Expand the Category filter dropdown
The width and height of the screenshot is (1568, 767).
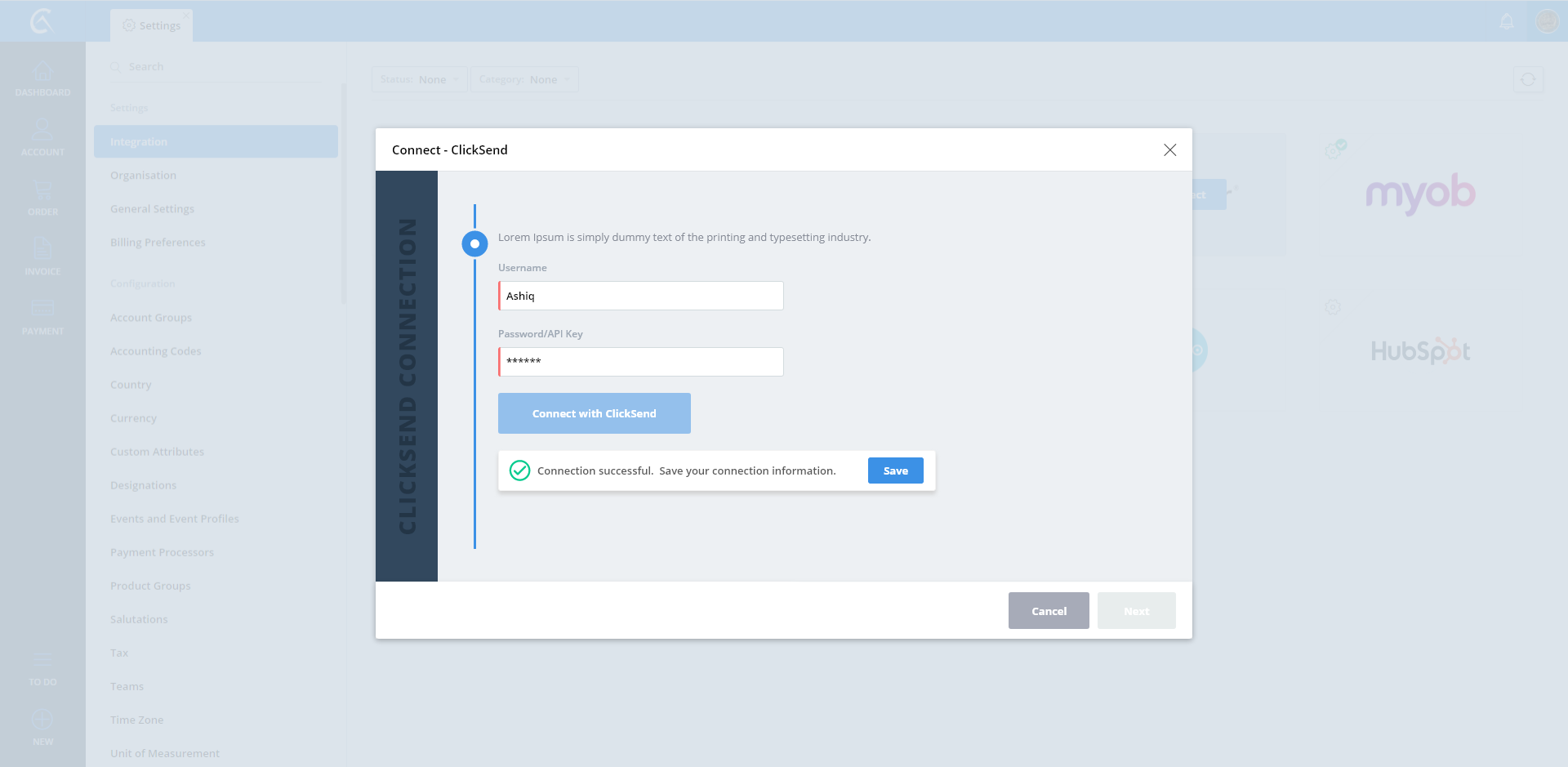(x=524, y=80)
